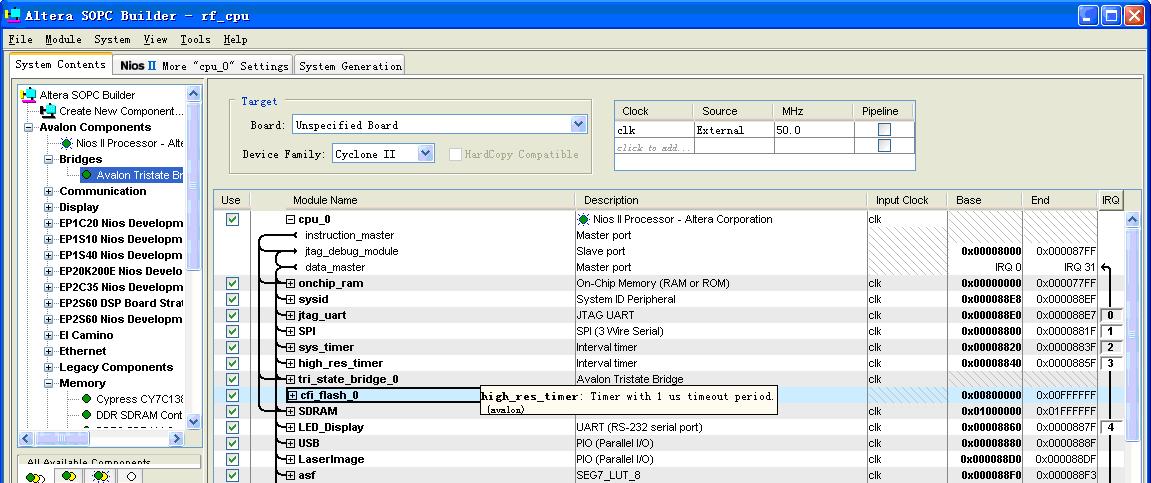
Task: Open the System menu
Action: 112,40
